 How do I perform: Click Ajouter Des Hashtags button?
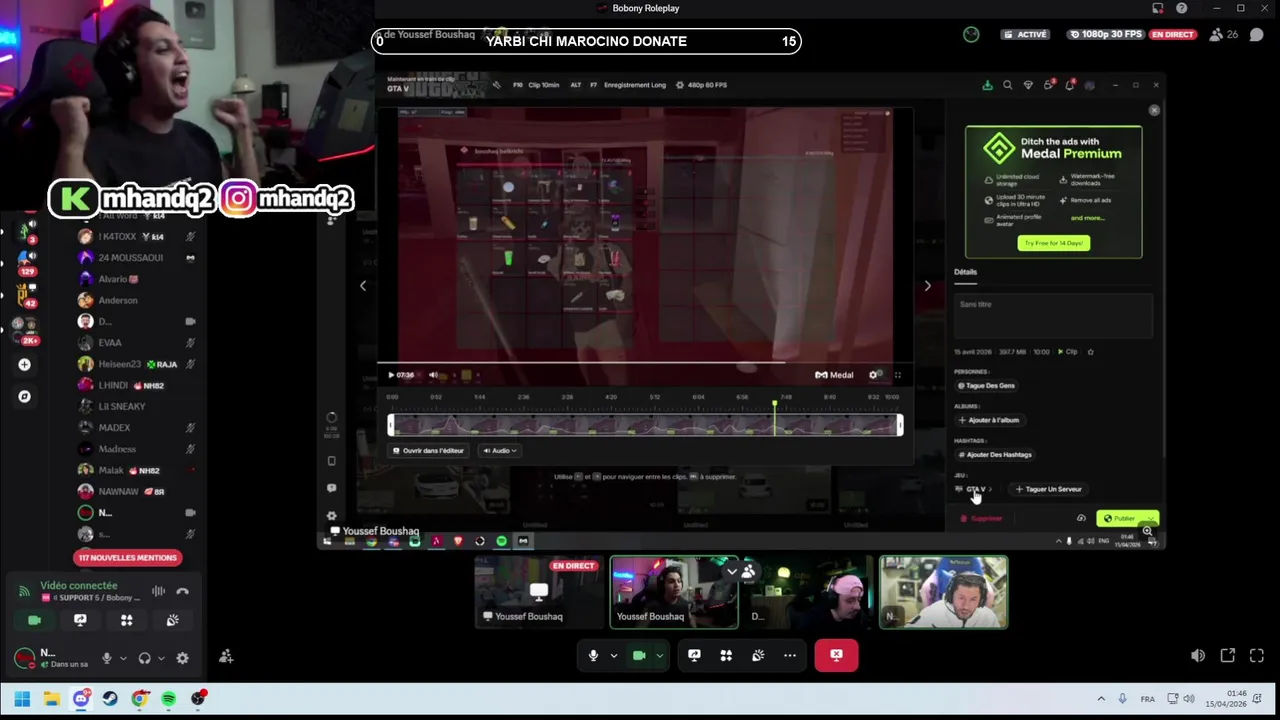[995, 455]
